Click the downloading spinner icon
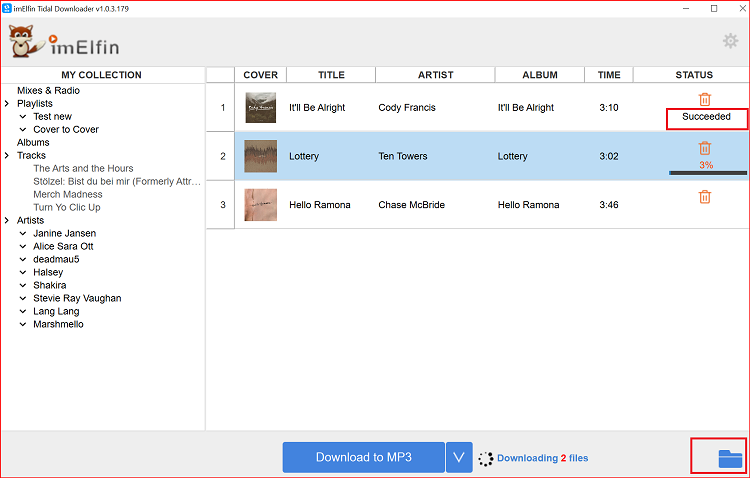This screenshot has width=750, height=478. (485, 458)
